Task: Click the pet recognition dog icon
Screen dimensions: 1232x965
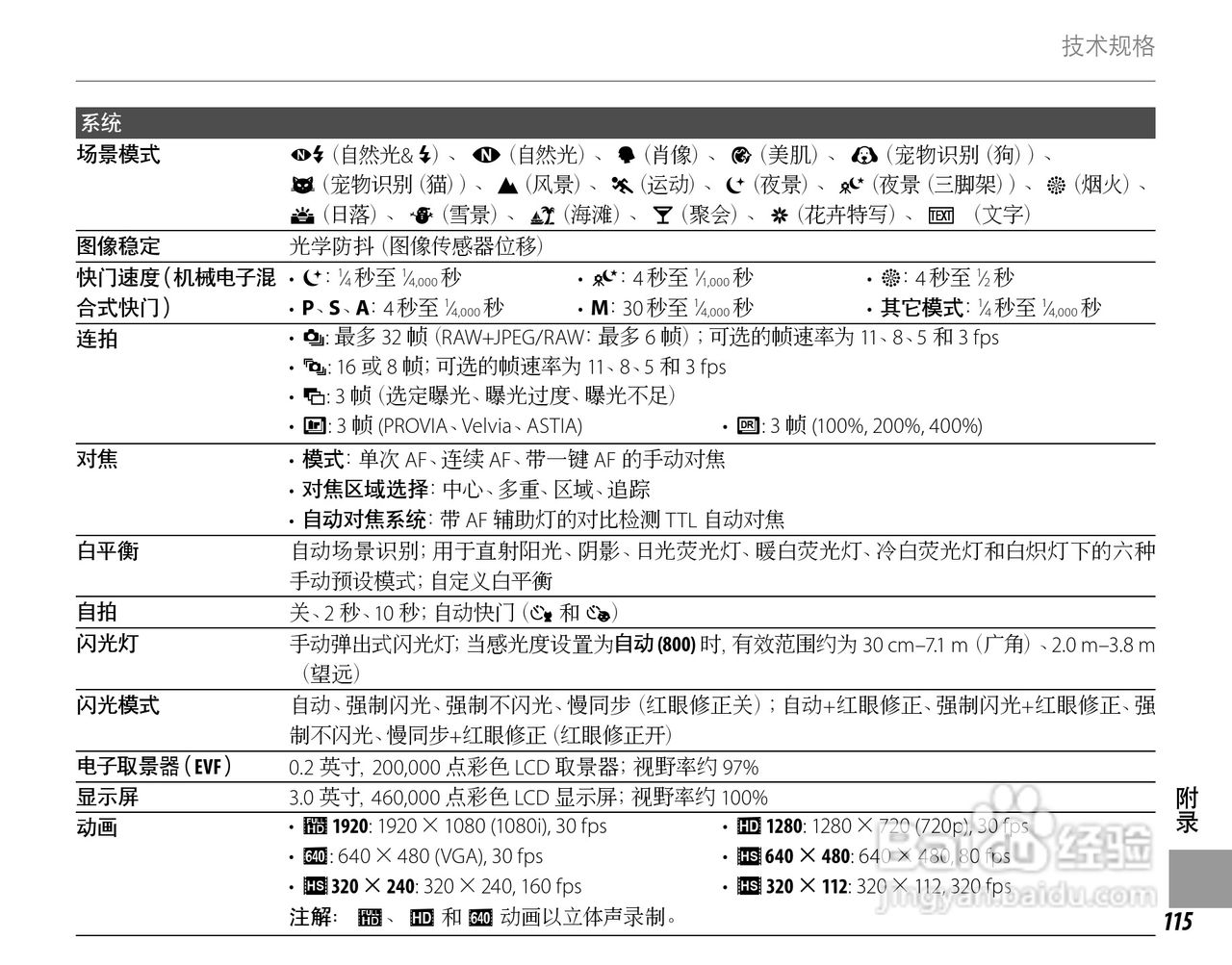Action: pos(864,155)
